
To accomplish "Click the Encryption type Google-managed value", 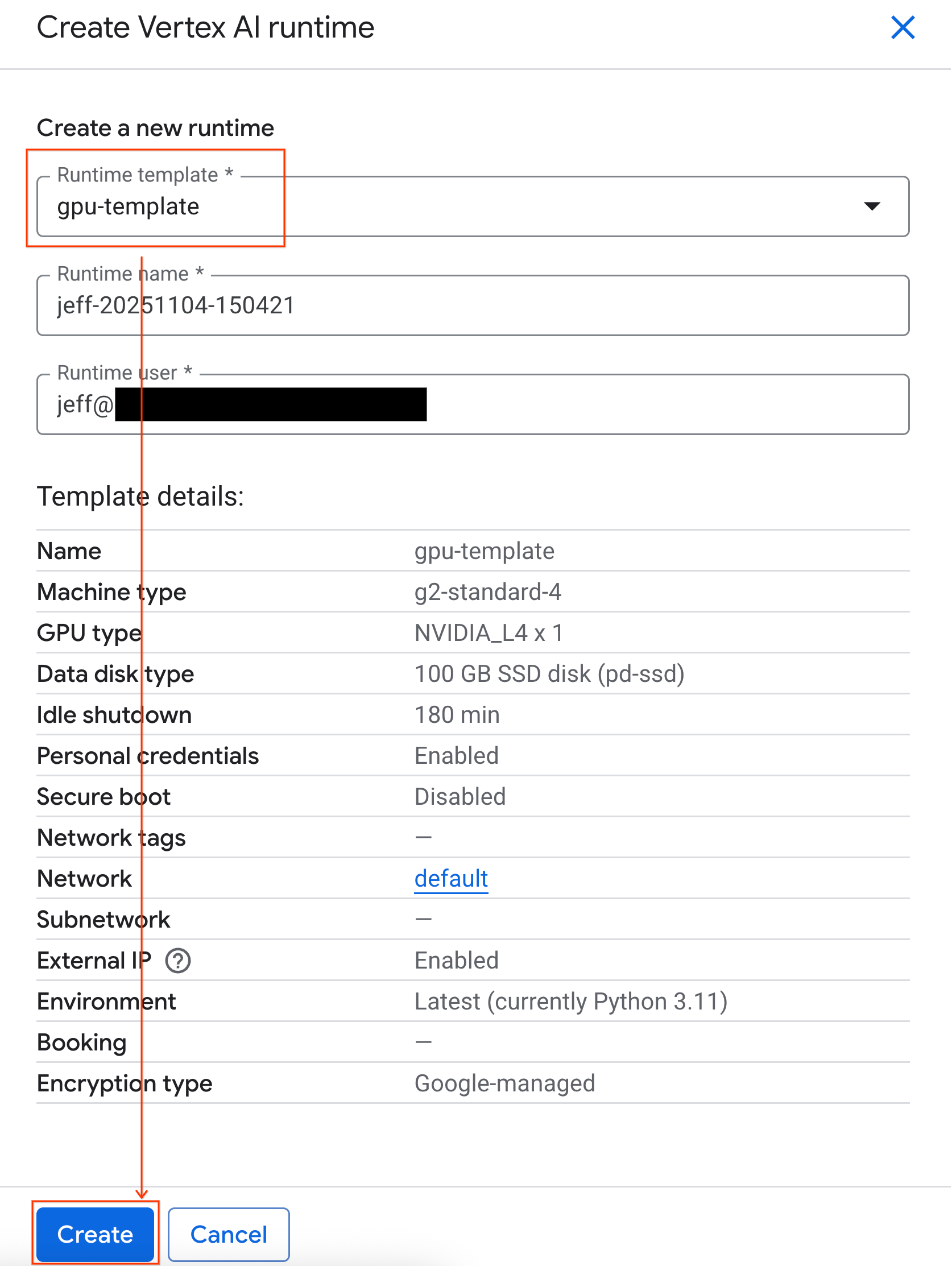I will pyautogui.click(x=504, y=1083).
